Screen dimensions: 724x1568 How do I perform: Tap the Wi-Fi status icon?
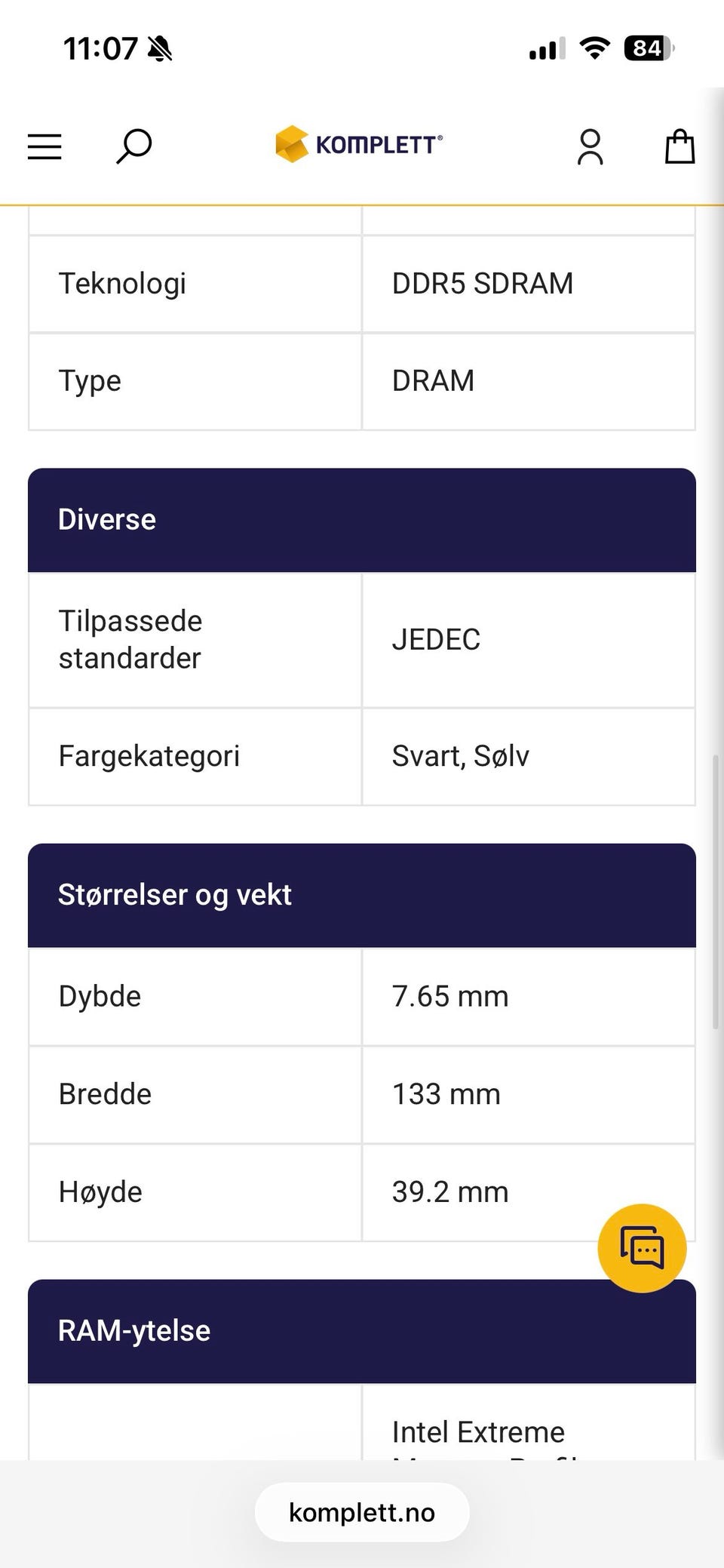[594, 48]
